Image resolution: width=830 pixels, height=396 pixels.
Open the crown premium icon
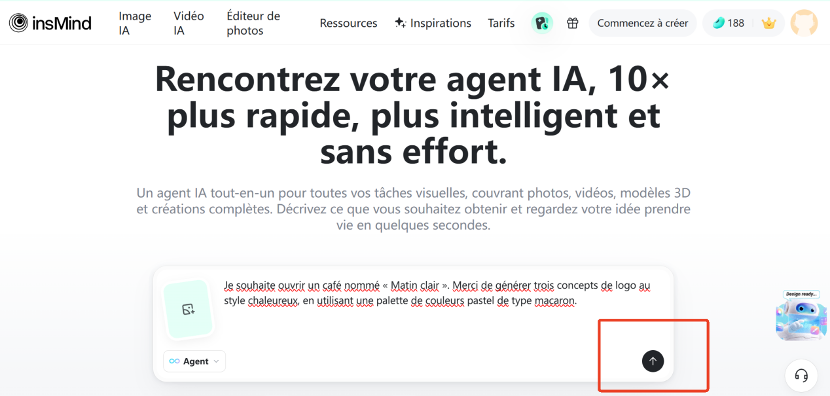click(768, 23)
